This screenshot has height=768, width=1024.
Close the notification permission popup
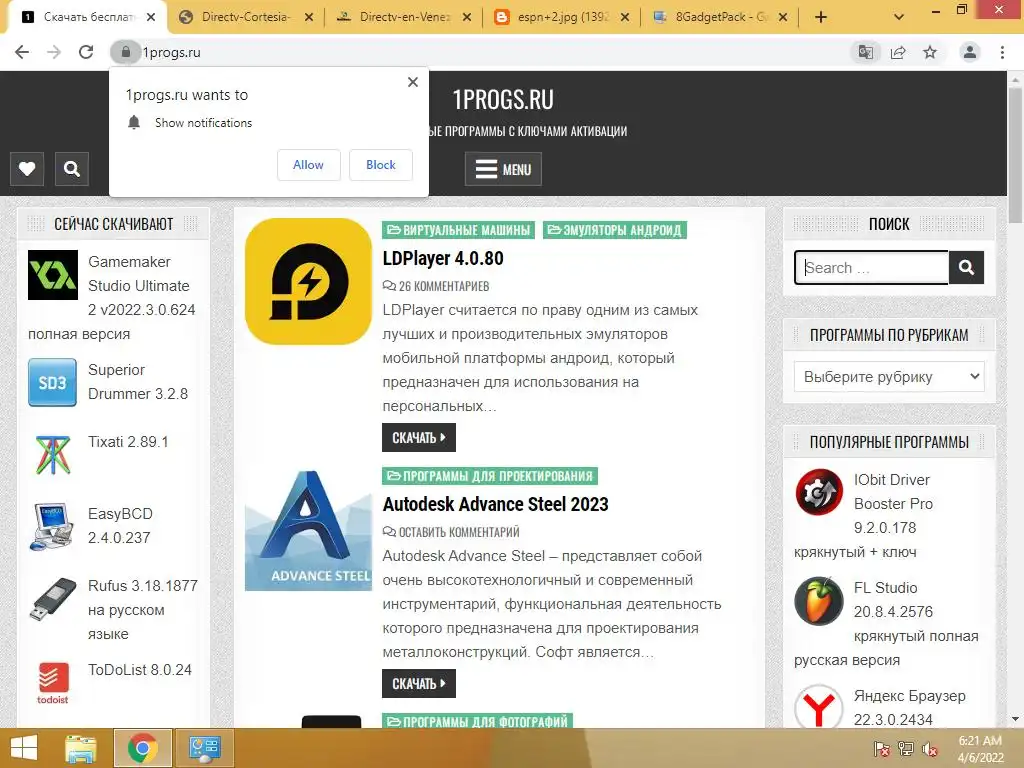(413, 82)
